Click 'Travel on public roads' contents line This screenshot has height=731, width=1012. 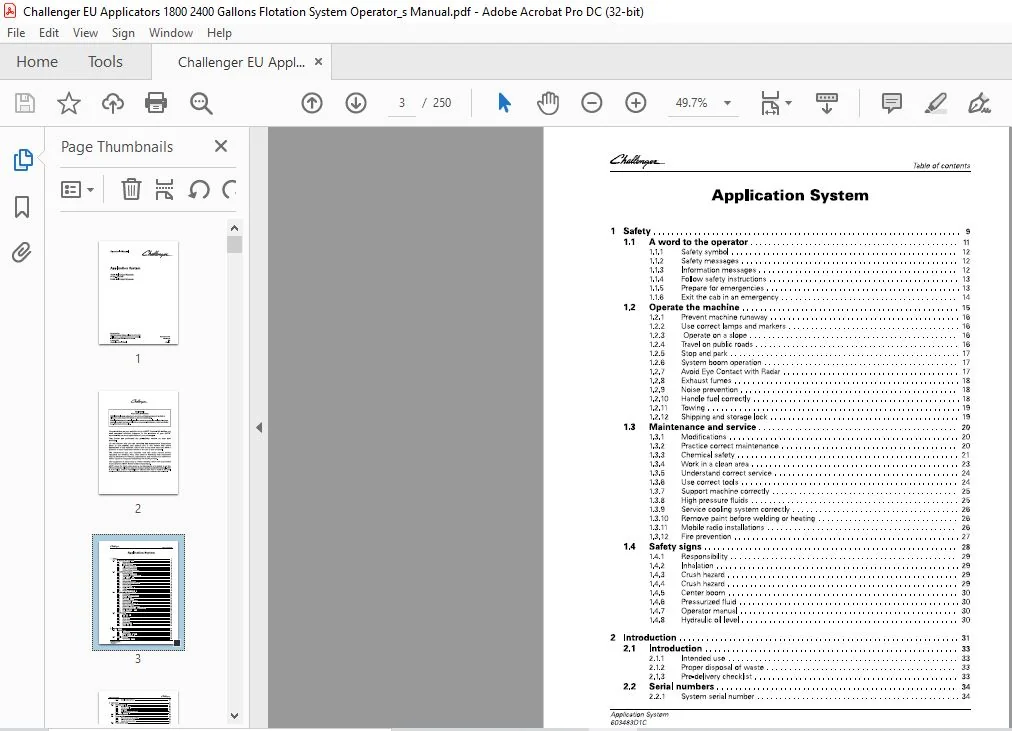[717, 345]
